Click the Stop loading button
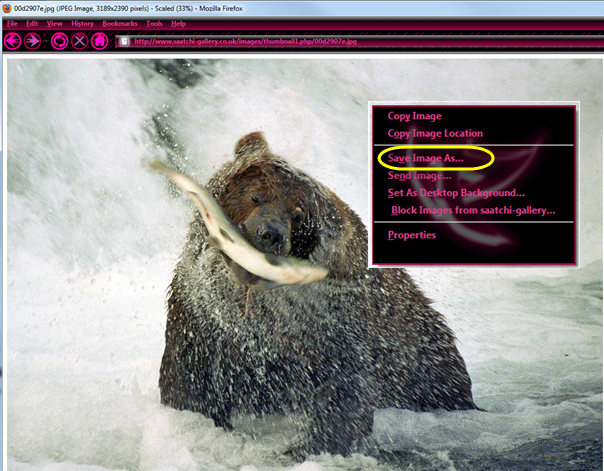This screenshot has height=471, width=604. click(79, 41)
